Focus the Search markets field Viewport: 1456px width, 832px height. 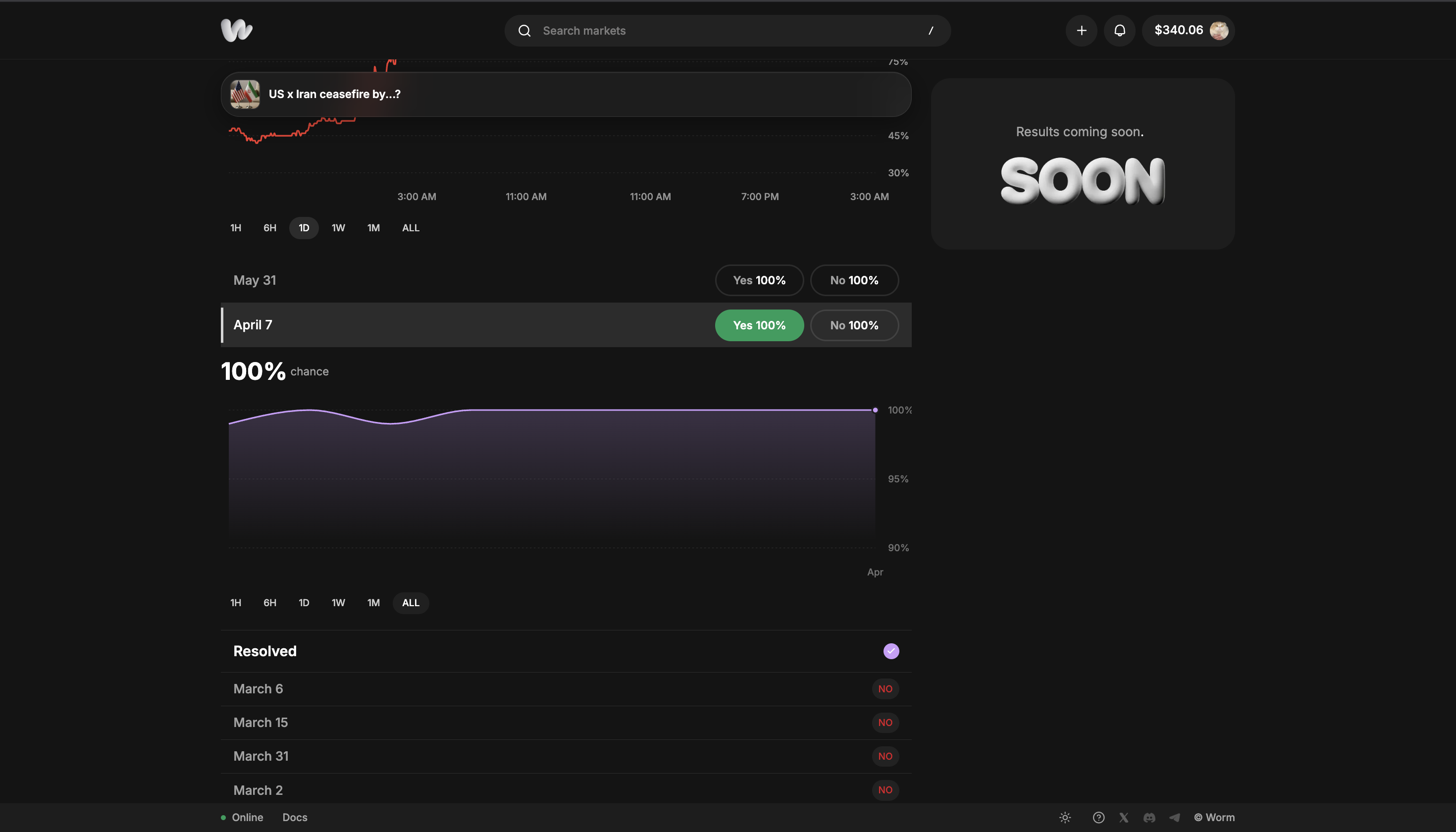728,31
